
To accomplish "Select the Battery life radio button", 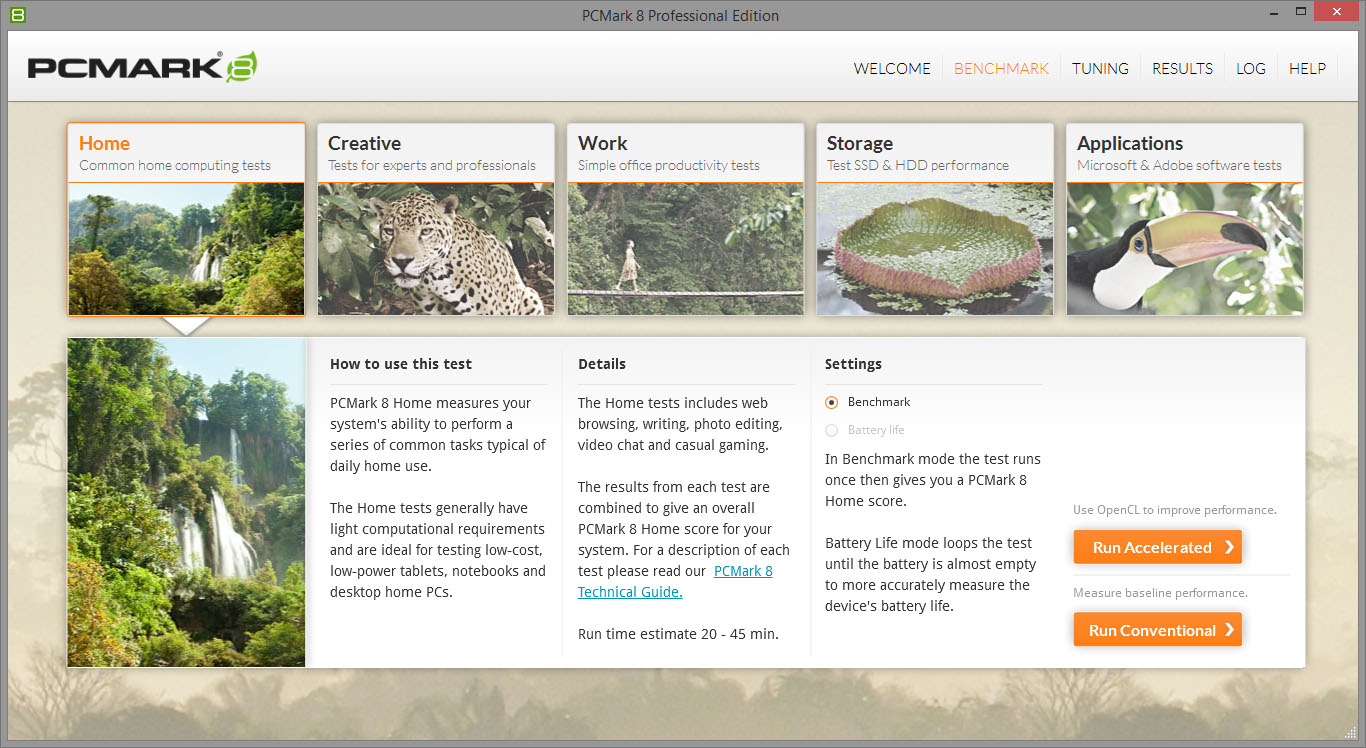I will click(x=832, y=430).
